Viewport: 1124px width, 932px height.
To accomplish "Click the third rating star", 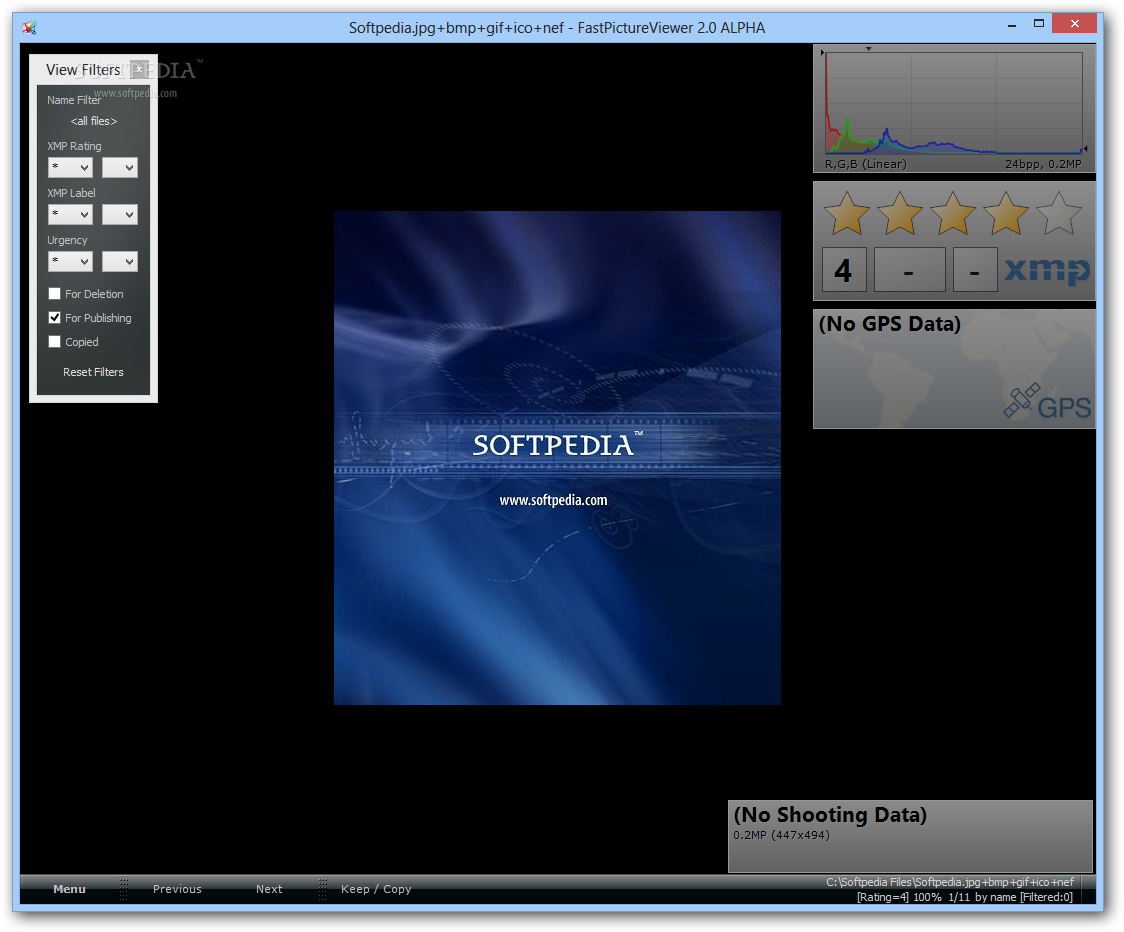I will pos(953,213).
